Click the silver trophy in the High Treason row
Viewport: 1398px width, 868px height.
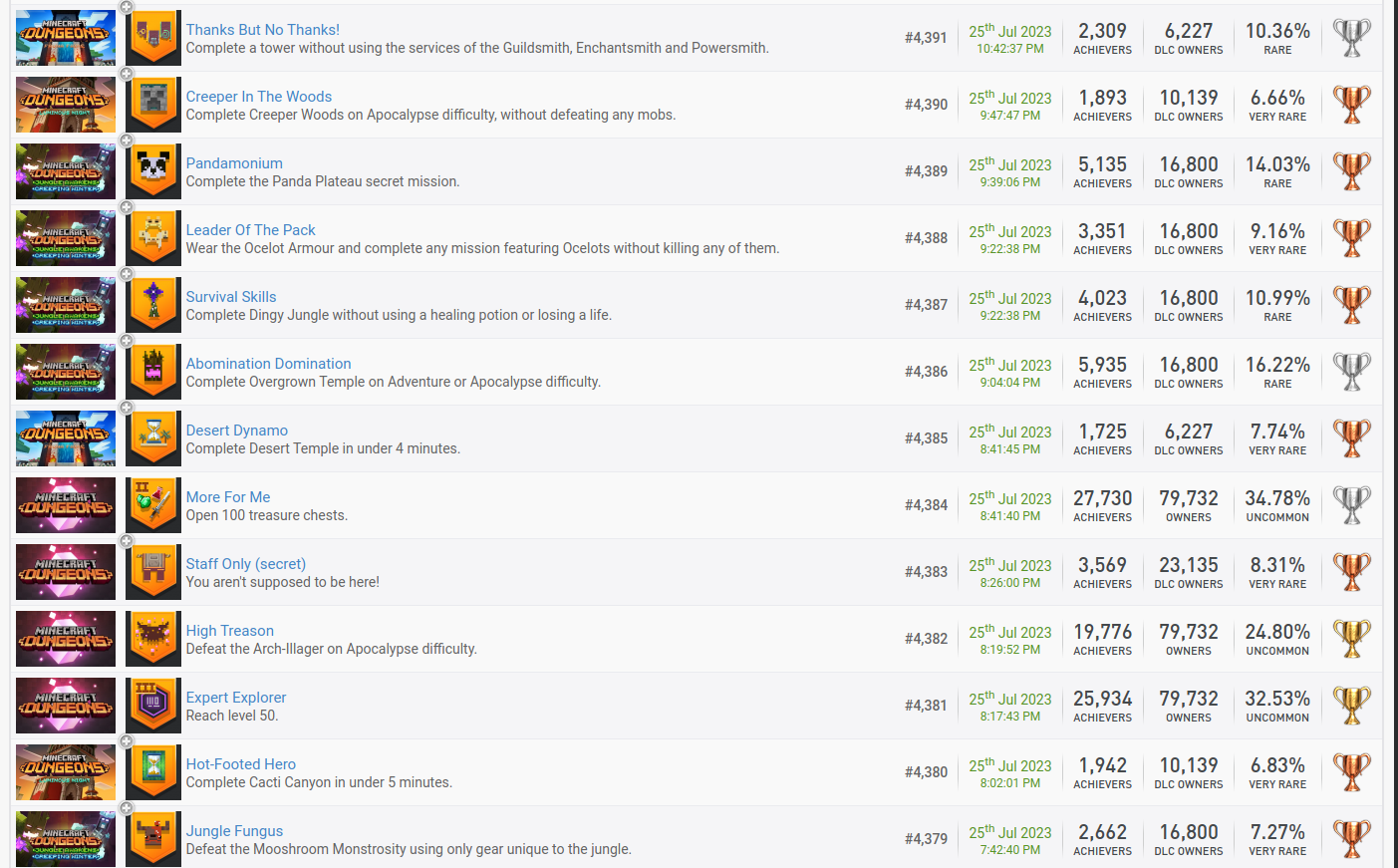pos(1351,639)
